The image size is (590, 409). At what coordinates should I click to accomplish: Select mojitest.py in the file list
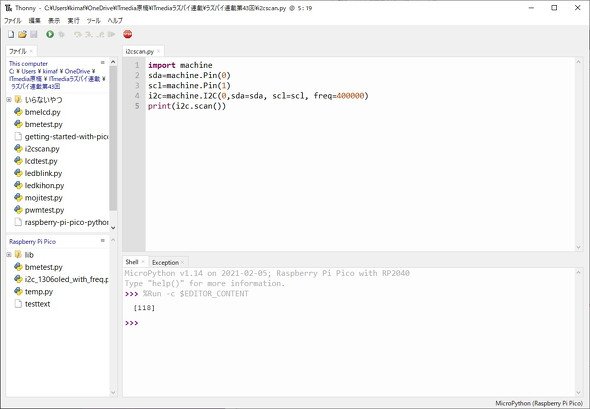point(44,198)
